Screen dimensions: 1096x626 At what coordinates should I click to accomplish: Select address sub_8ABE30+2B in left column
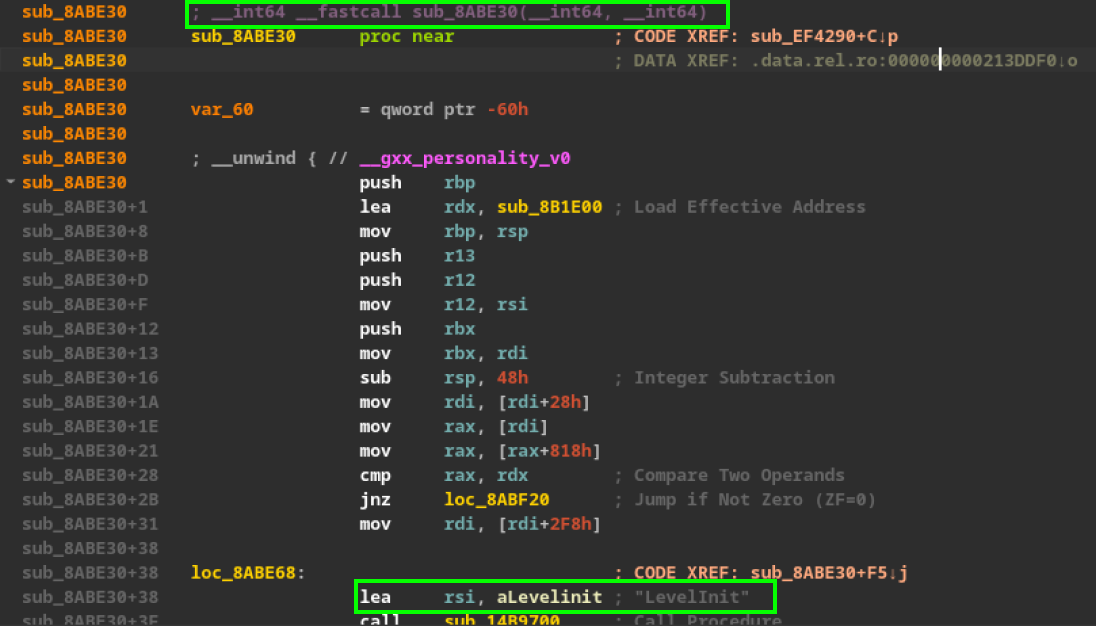[88, 500]
